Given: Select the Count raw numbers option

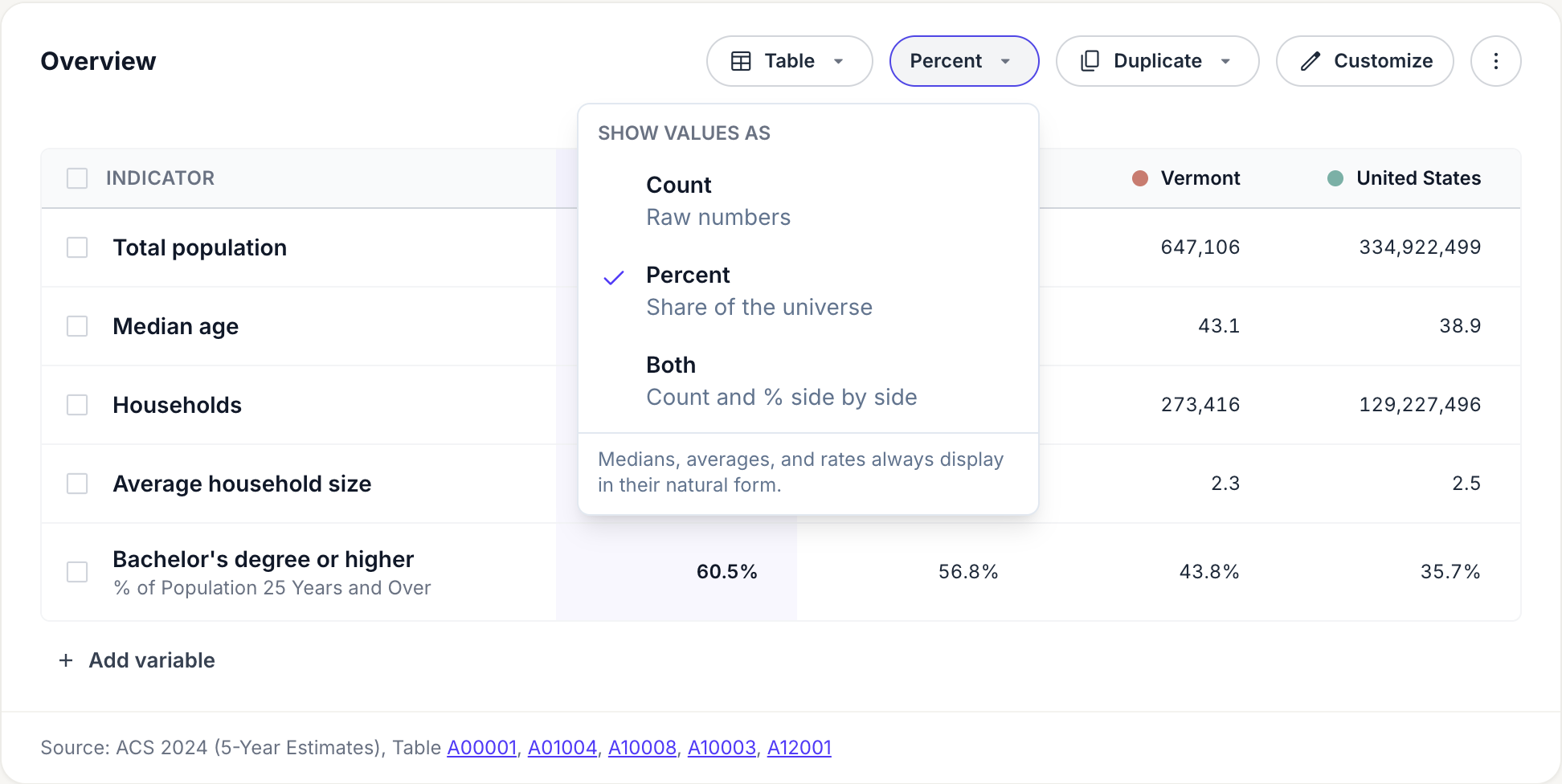Looking at the screenshot, I should [x=808, y=201].
